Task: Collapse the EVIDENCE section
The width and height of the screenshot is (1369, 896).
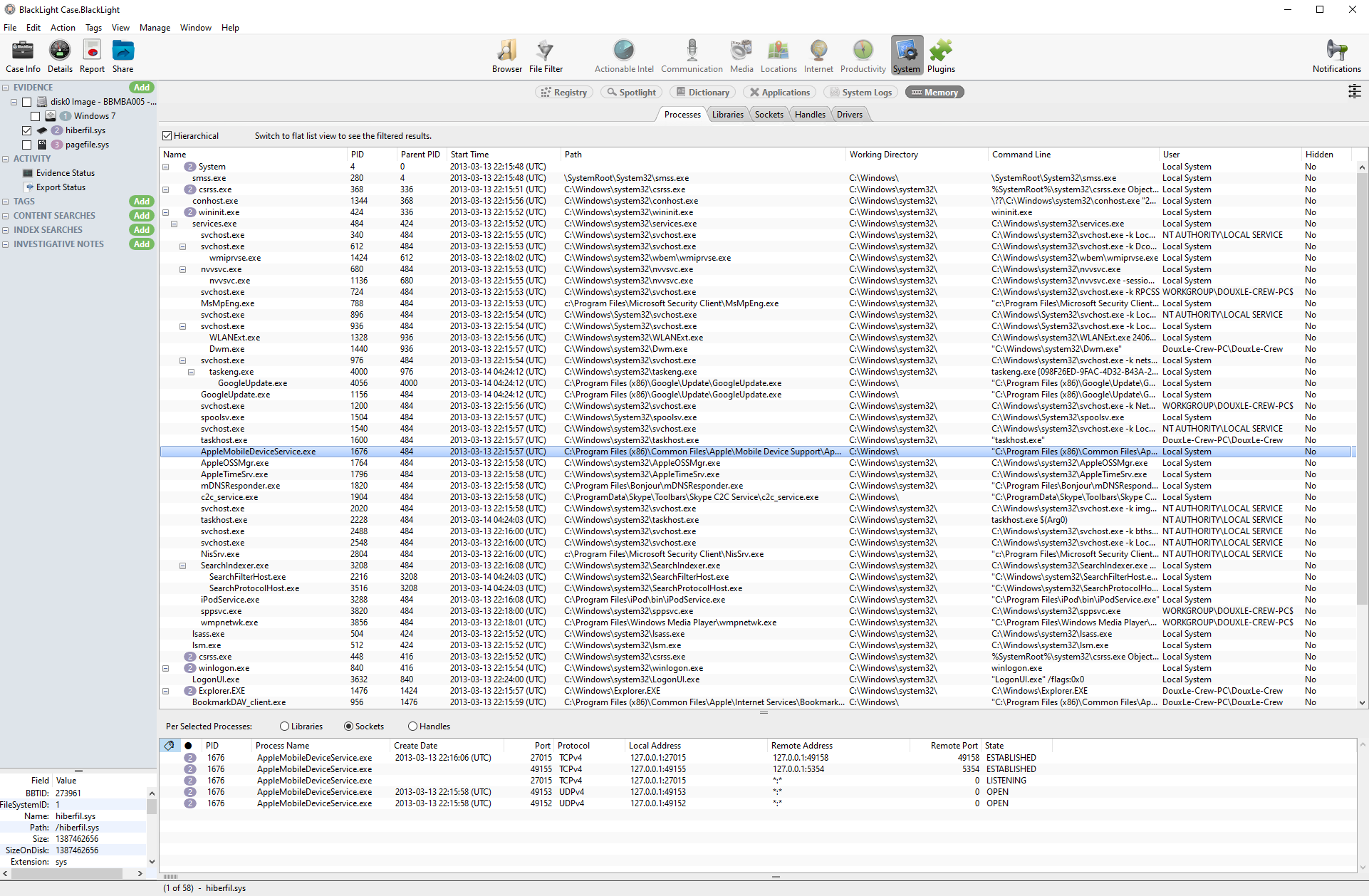Action: 6,88
